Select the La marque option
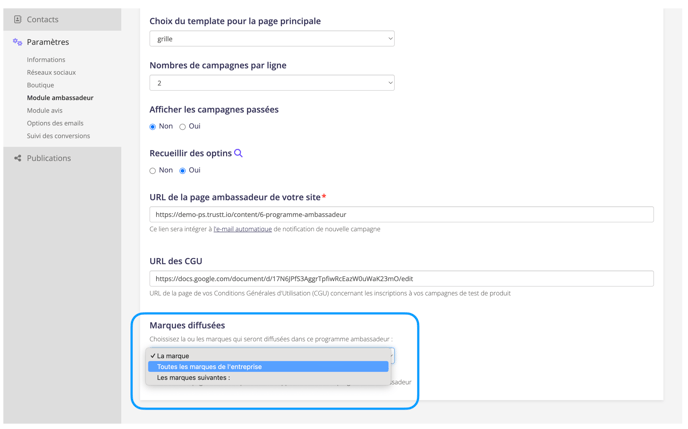The width and height of the screenshot is (688, 429). (173, 356)
